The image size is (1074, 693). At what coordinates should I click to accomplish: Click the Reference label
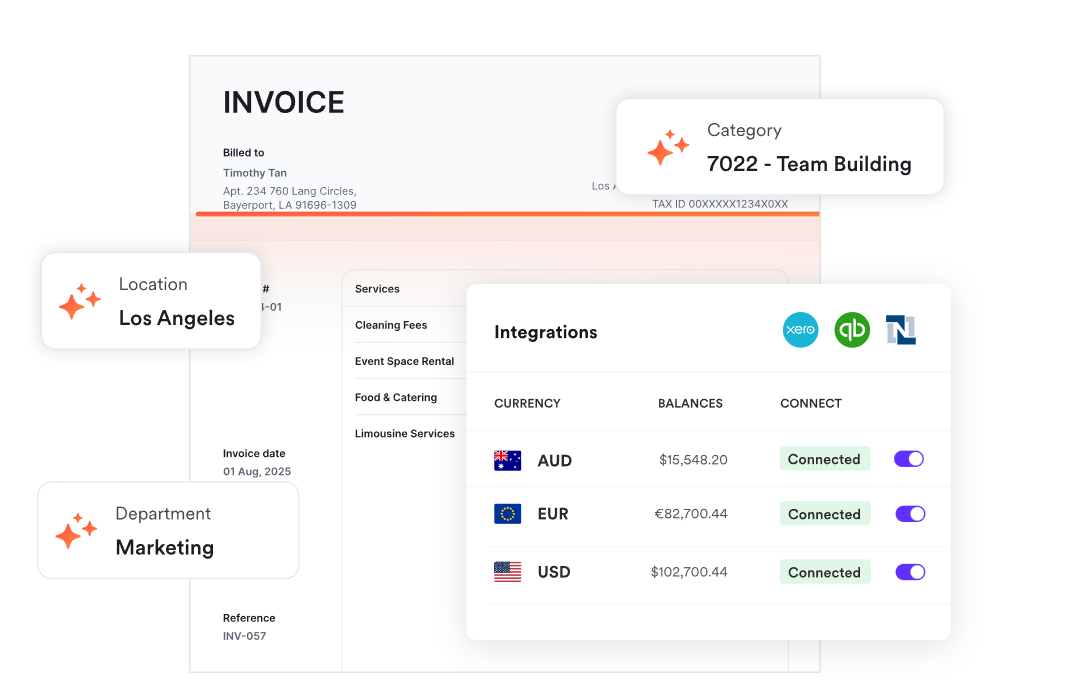249,618
